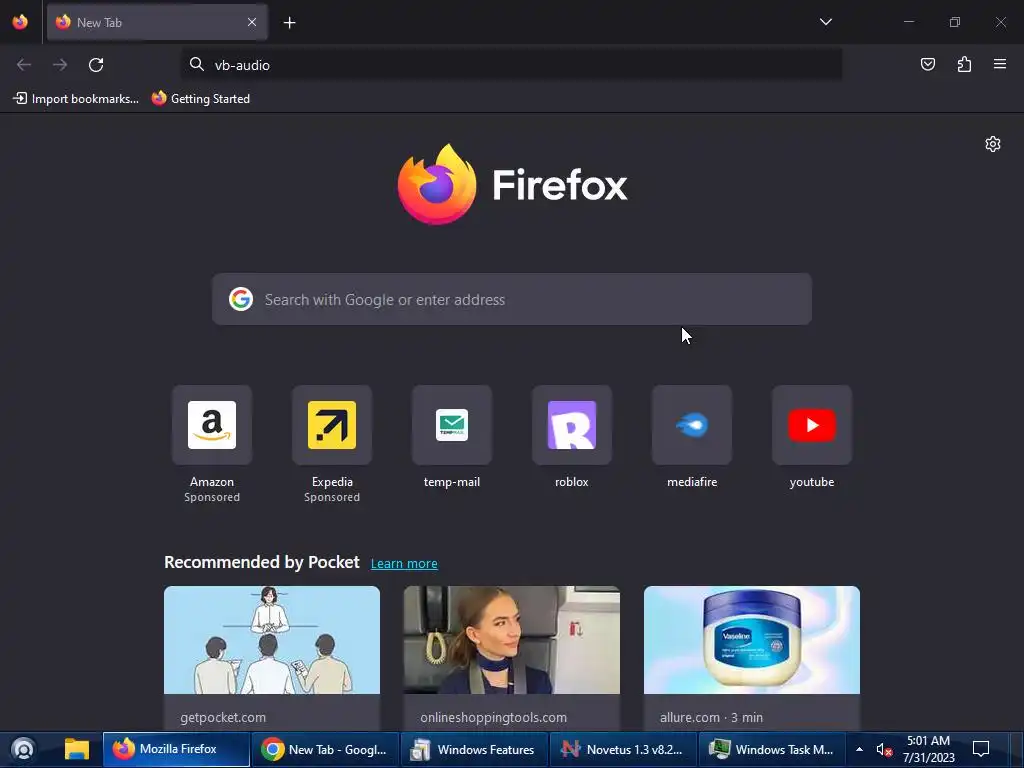Open Import bookmarks bookmark item
Image resolution: width=1024 pixels, height=768 pixels.
(76, 99)
